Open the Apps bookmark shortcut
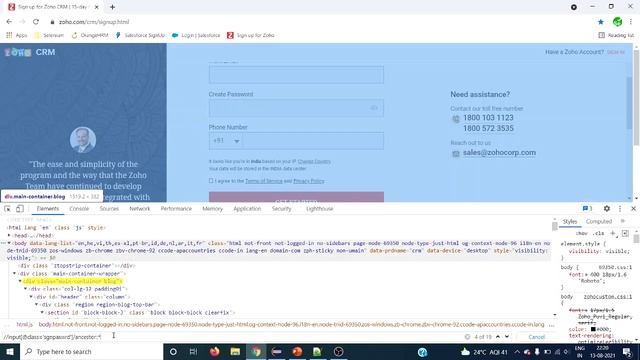The width and height of the screenshot is (640, 360). coord(16,36)
